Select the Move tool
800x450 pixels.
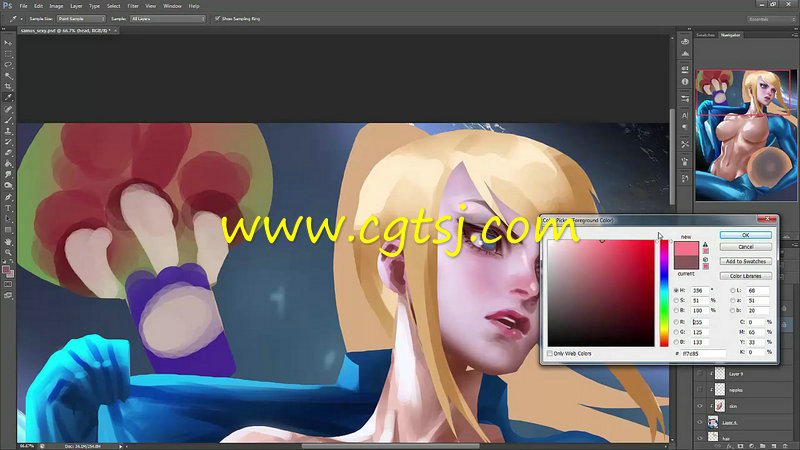pyautogui.click(x=8, y=43)
